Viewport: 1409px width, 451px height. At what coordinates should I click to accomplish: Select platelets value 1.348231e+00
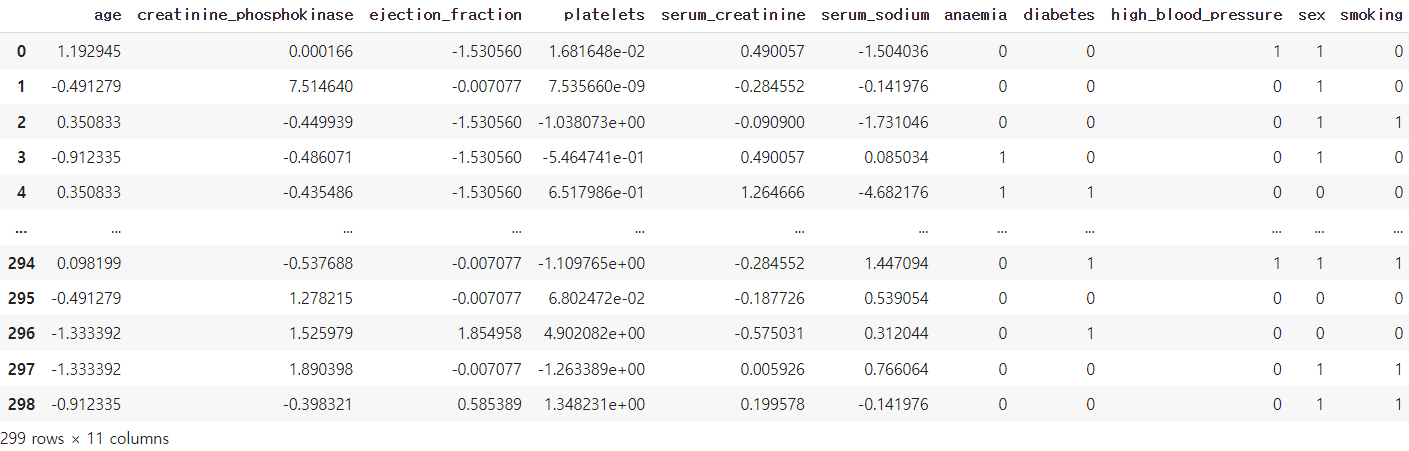click(x=597, y=404)
